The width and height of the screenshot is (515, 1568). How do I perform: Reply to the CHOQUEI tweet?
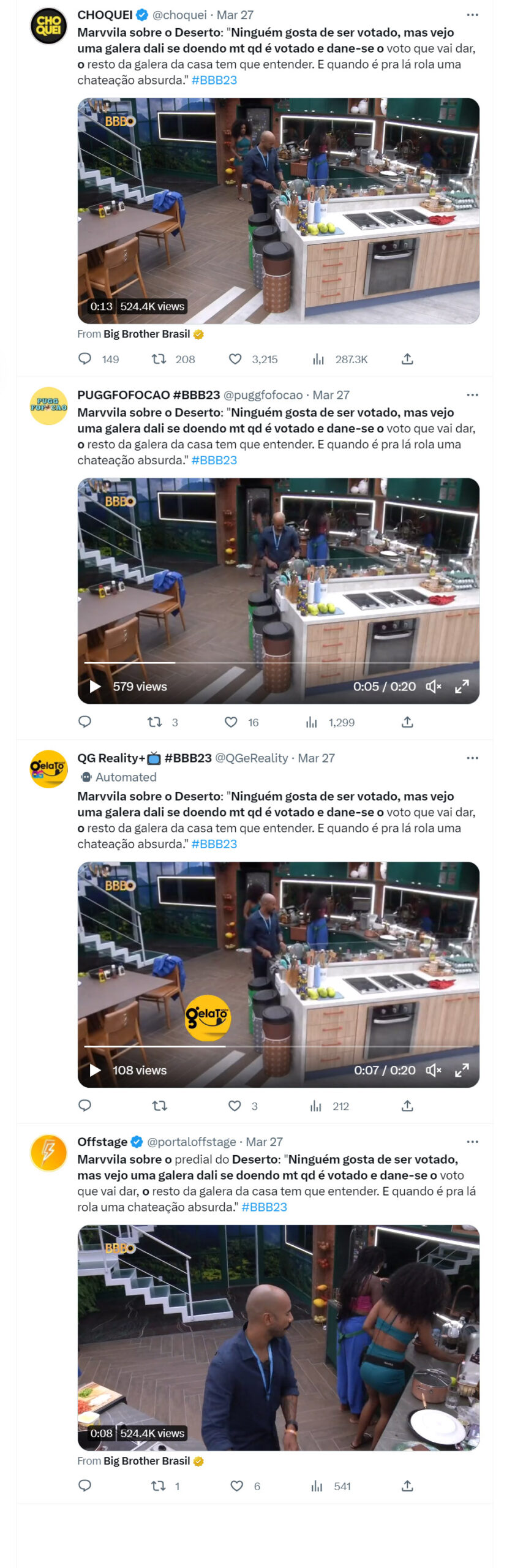(85, 359)
